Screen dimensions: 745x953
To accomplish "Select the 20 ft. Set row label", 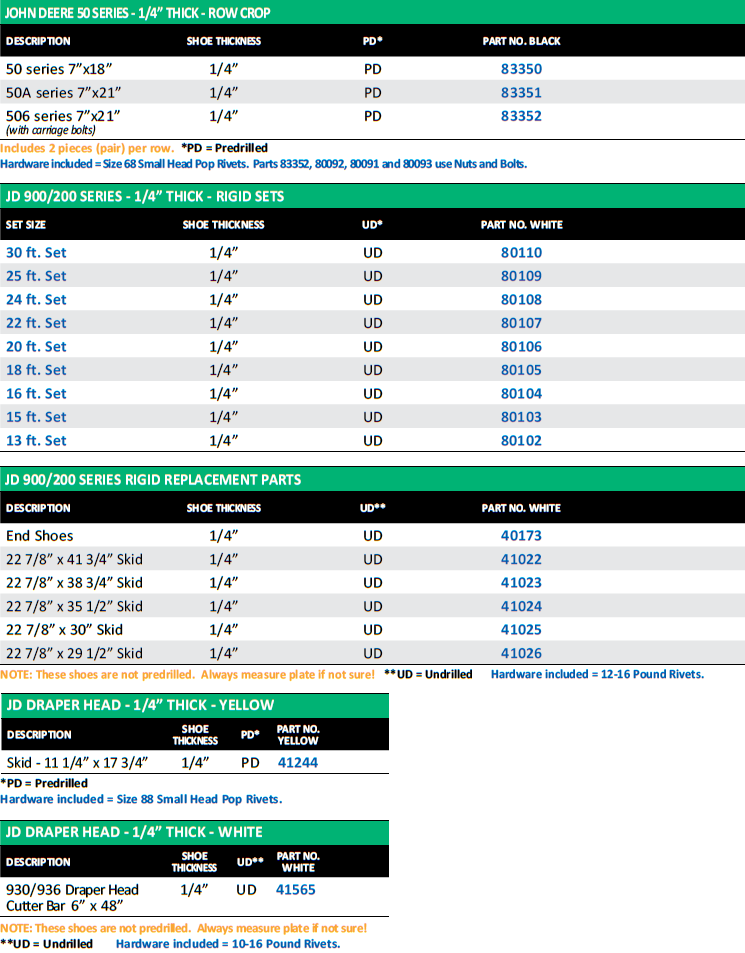I will coord(36,346).
